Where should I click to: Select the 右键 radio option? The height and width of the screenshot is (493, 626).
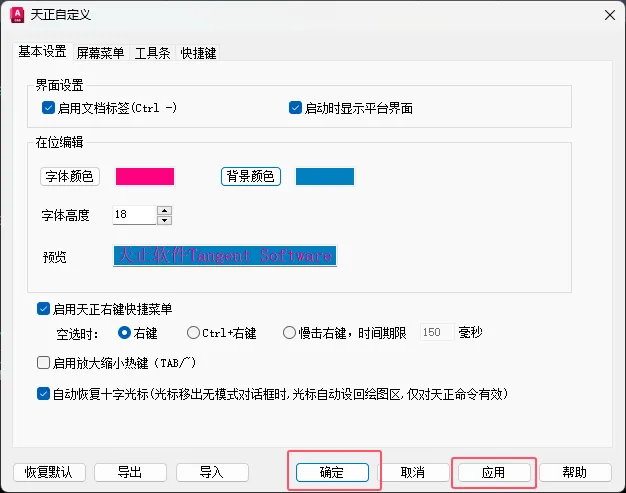click(124, 333)
